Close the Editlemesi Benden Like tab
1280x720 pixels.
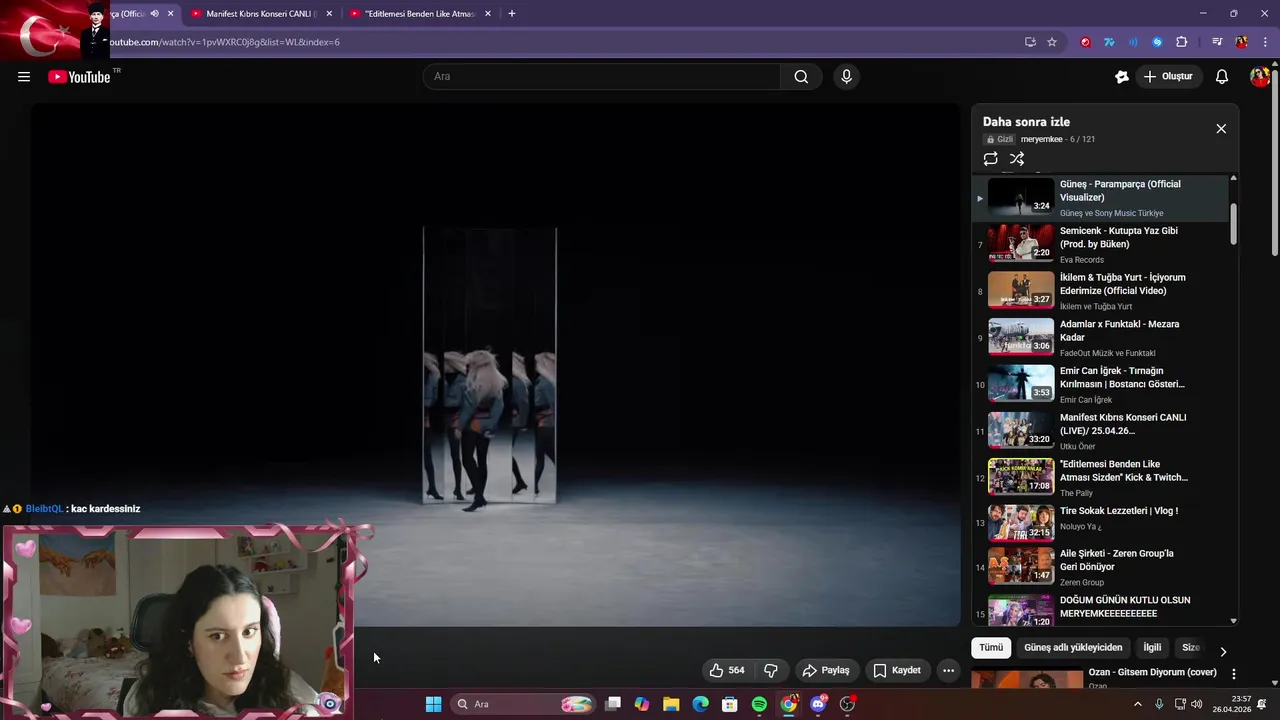pos(488,14)
